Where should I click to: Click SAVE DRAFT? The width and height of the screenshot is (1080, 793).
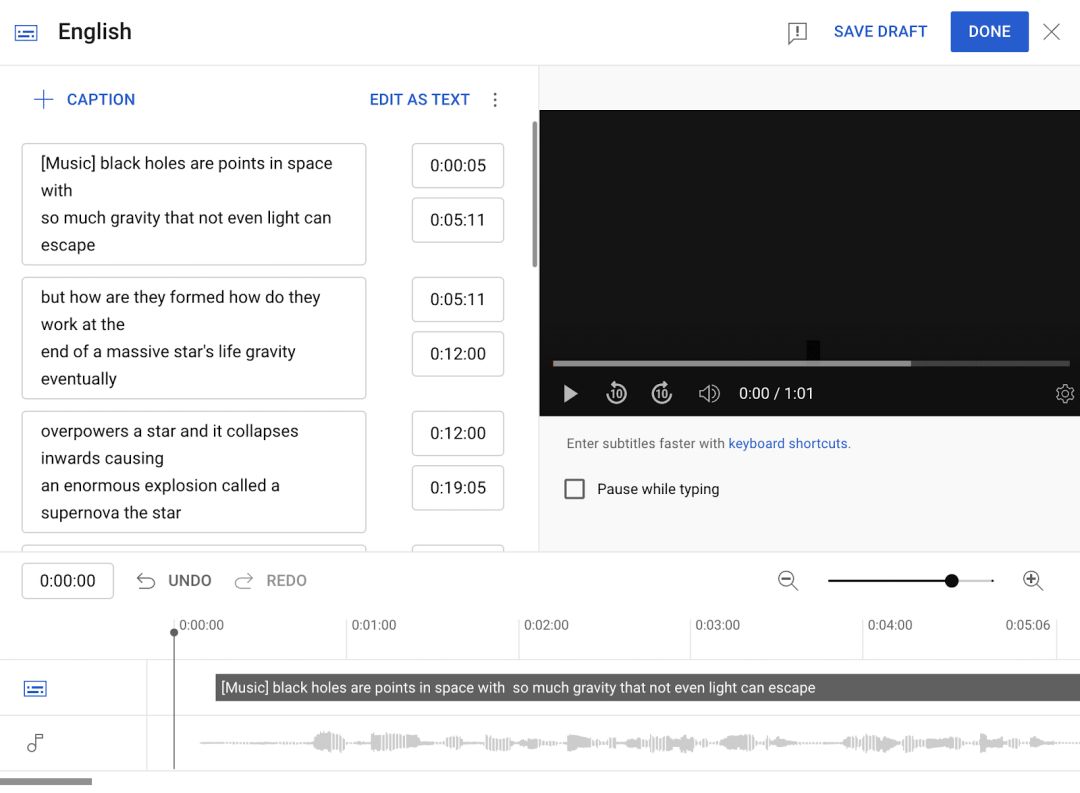tap(880, 32)
